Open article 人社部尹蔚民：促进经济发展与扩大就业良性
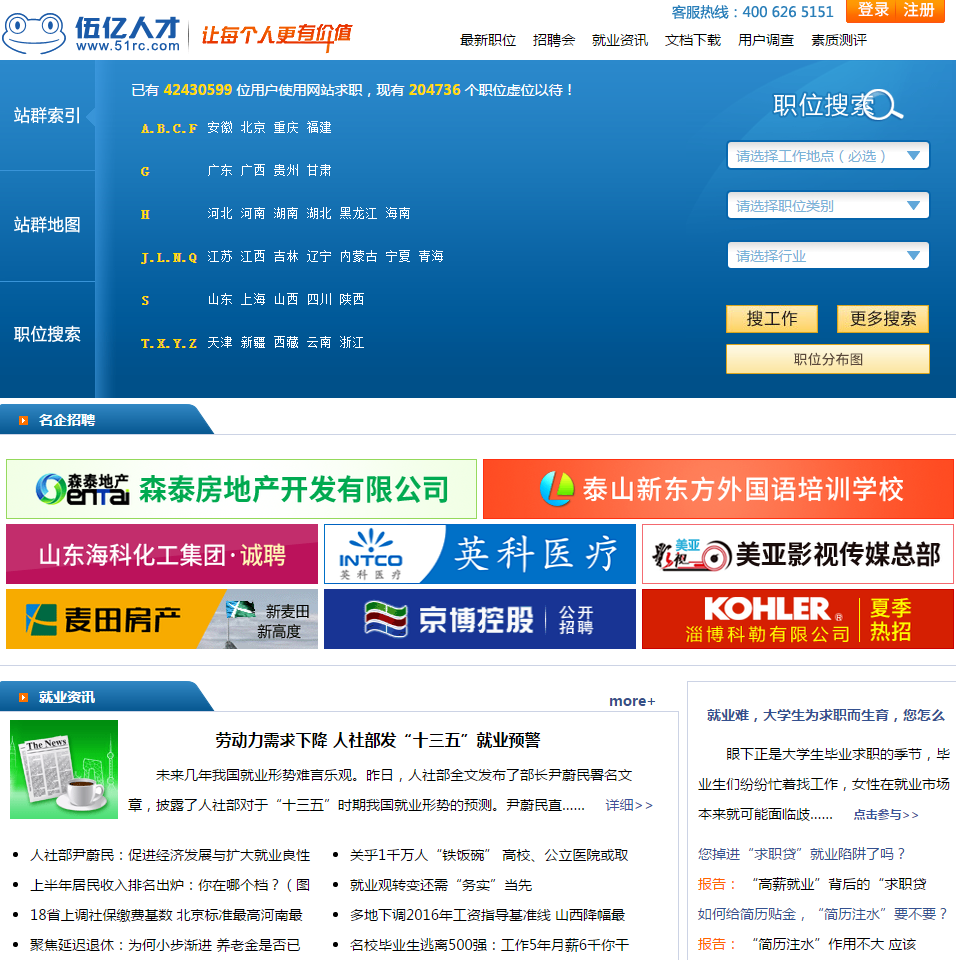The width and height of the screenshot is (956, 960). 170,855
